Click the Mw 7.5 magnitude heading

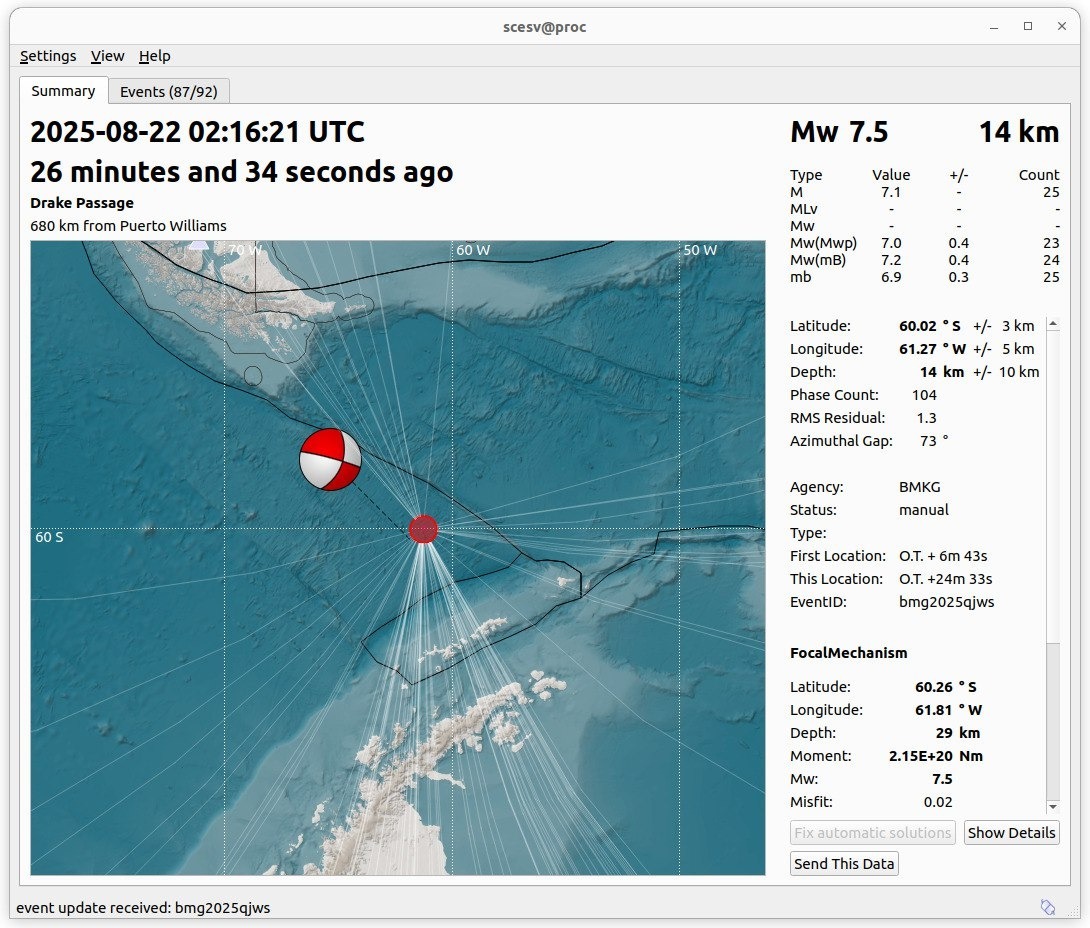(x=839, y=132)
